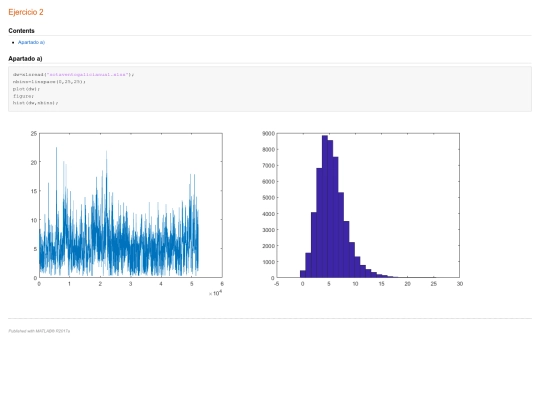Click the Contents heading
The width and height of the screenshot is (540, 405).
[x=21, y=31]
